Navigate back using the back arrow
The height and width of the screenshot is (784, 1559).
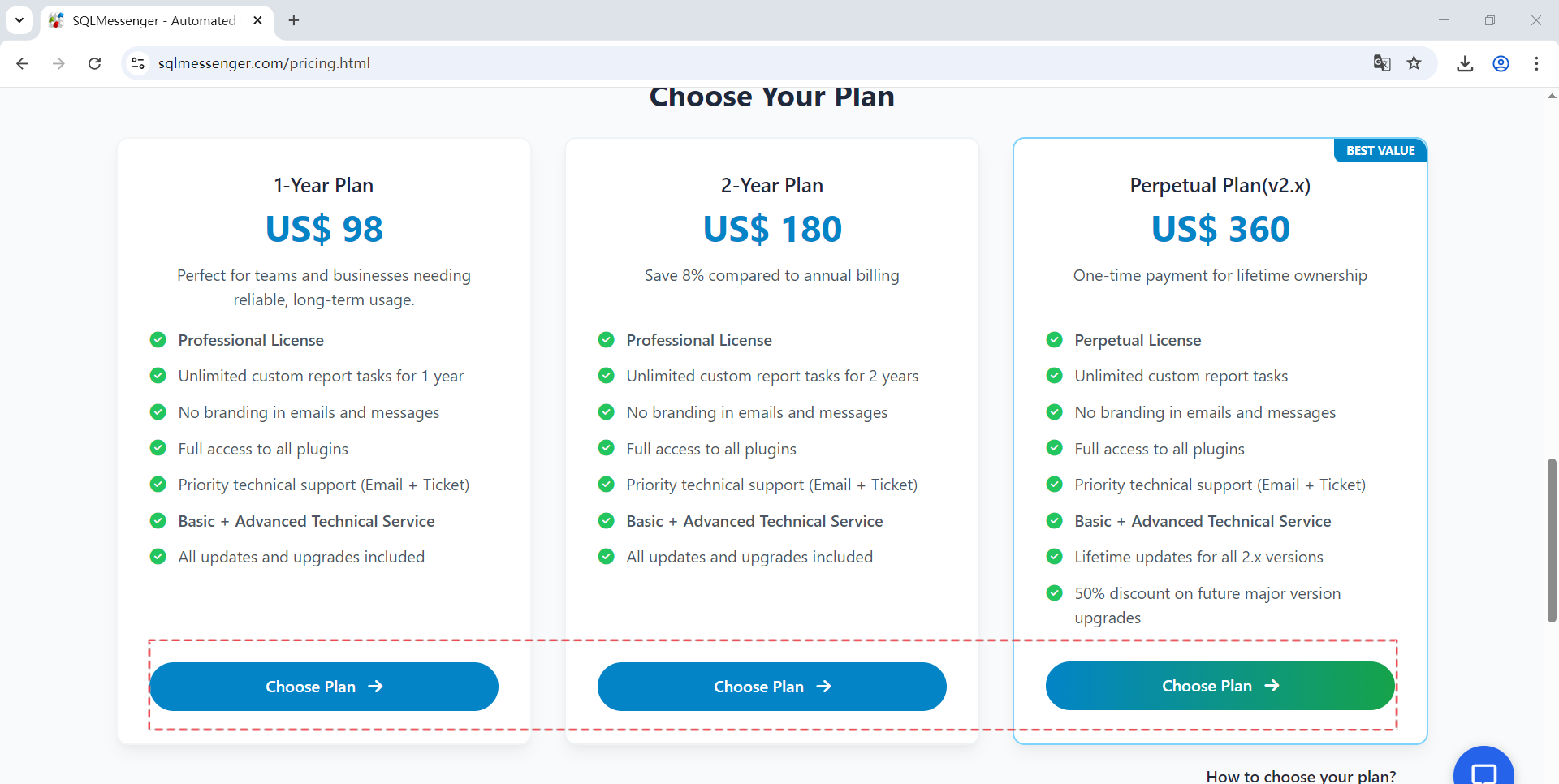(x=22, y=63)
